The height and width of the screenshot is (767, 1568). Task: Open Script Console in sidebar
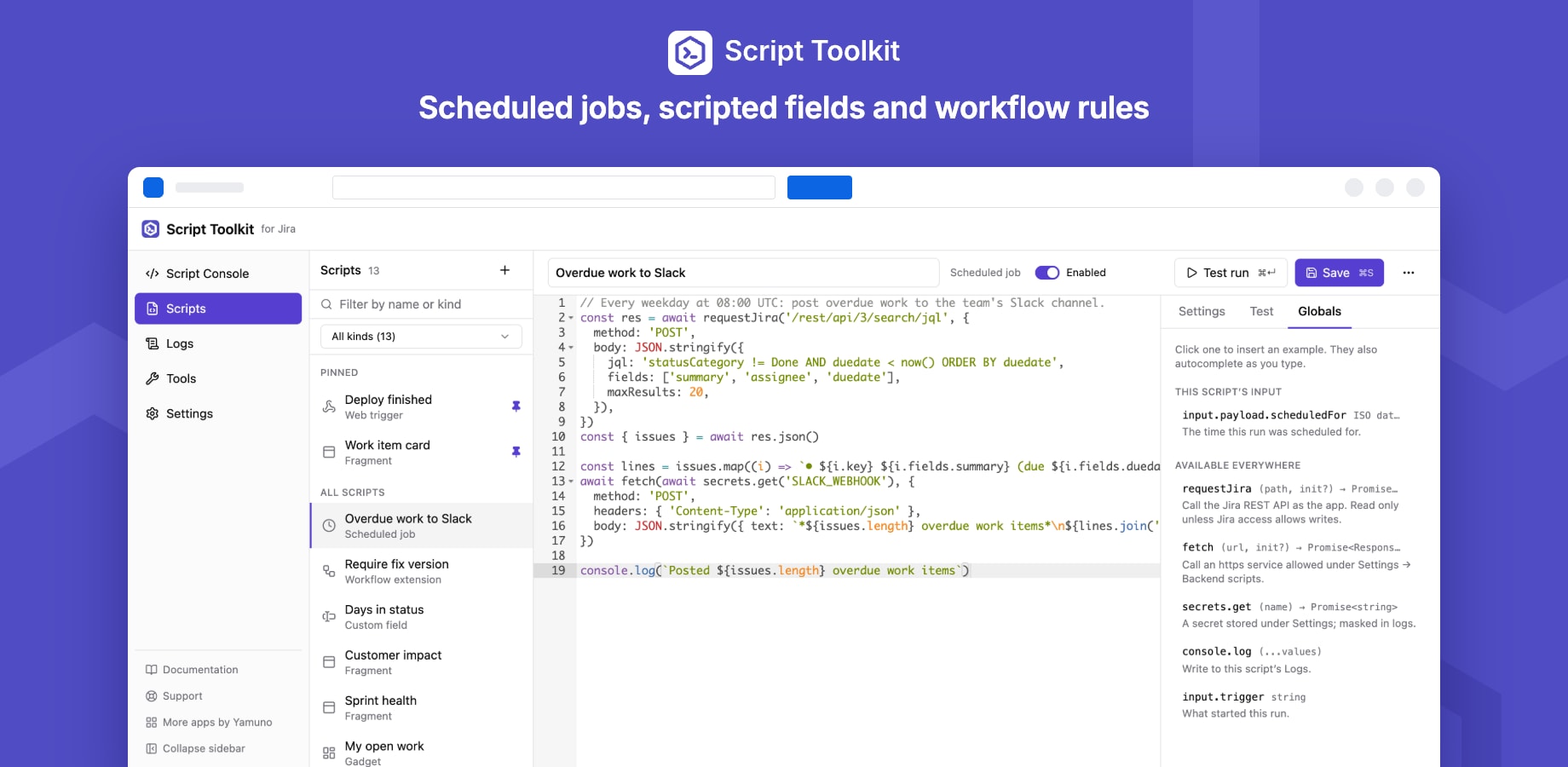pos(218,274)
